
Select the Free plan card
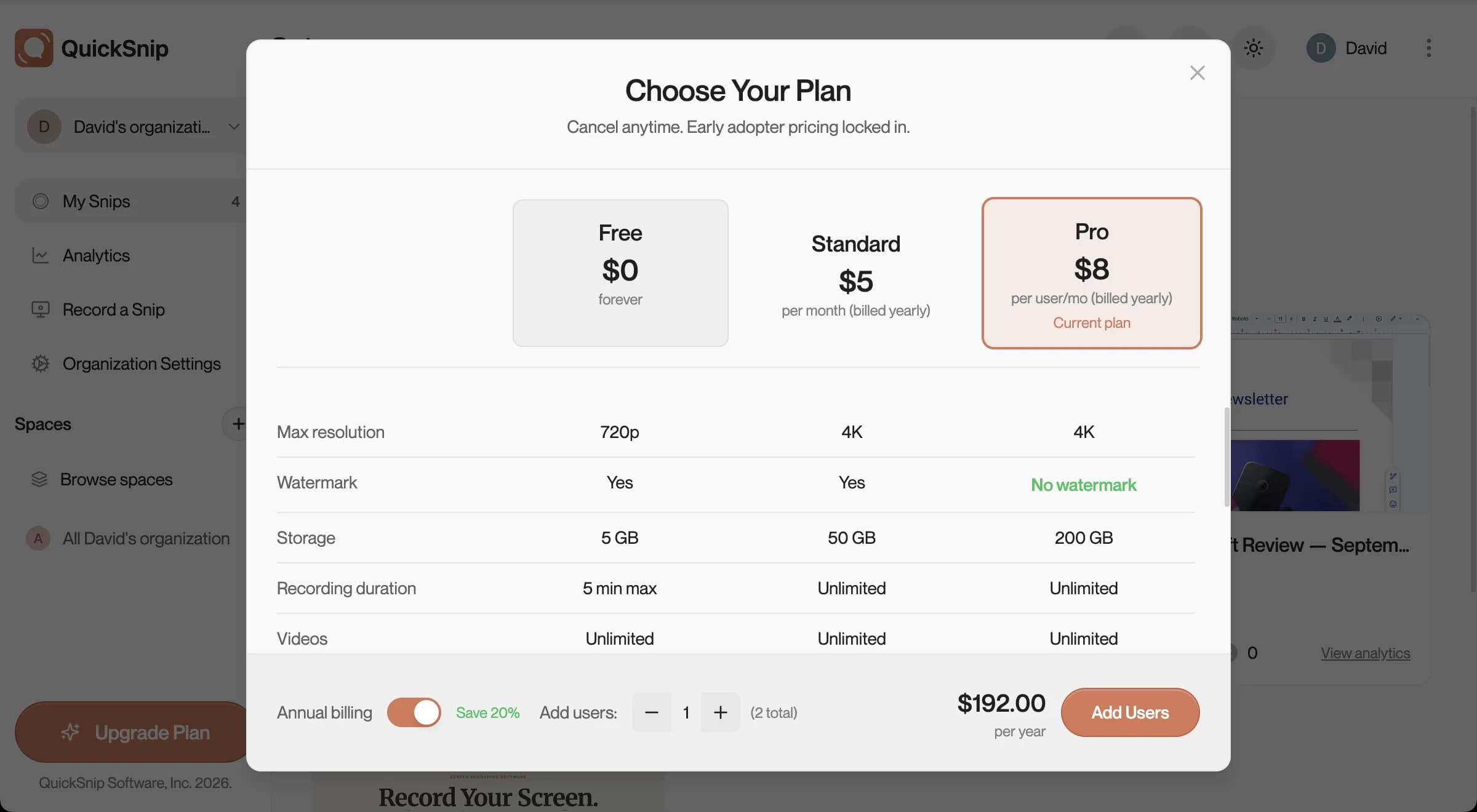click(x=620, y=273)
